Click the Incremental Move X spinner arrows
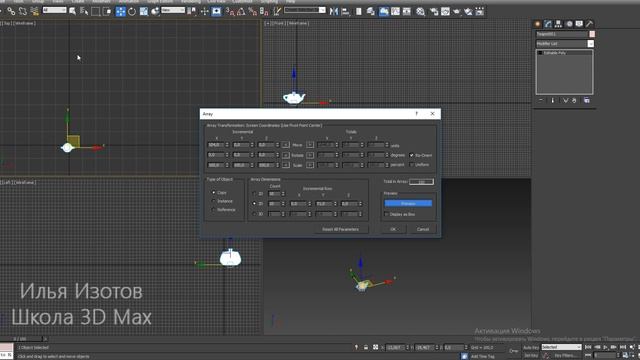Viewport: 640px width, 360px height. point(227,145)
